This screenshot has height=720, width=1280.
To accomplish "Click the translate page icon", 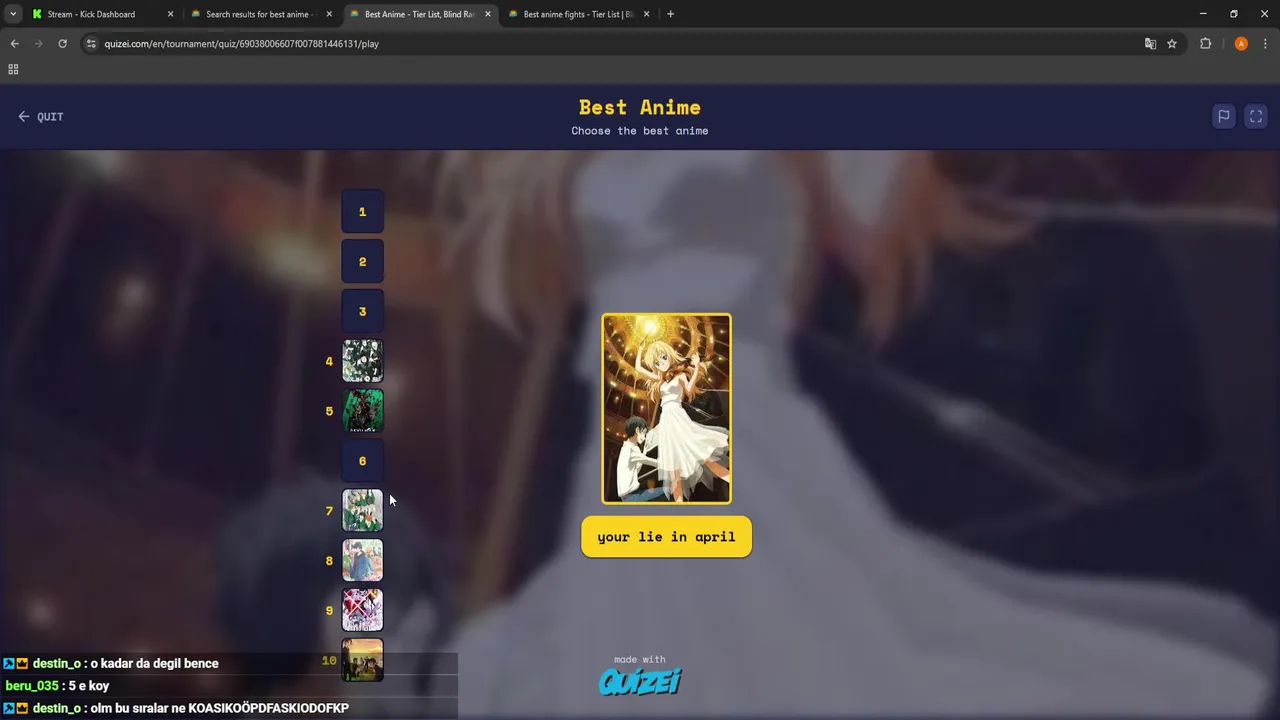I will pos(1150,44).
